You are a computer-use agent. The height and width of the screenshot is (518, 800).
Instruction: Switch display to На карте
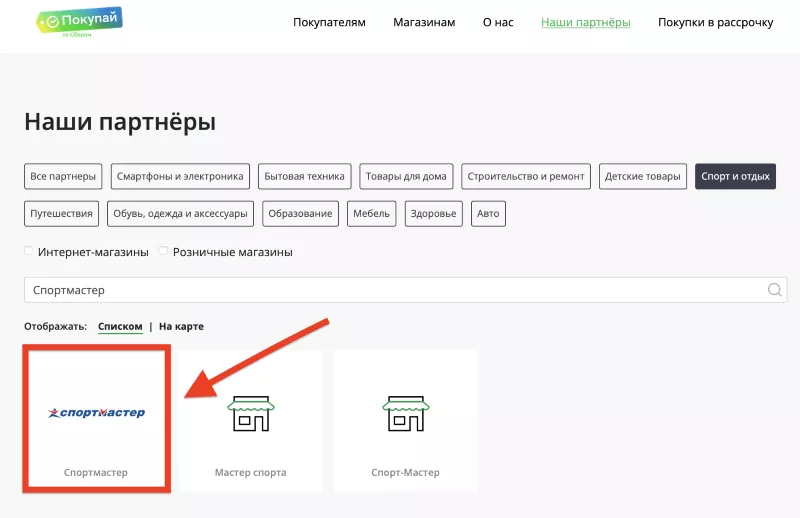coord(181,327)
